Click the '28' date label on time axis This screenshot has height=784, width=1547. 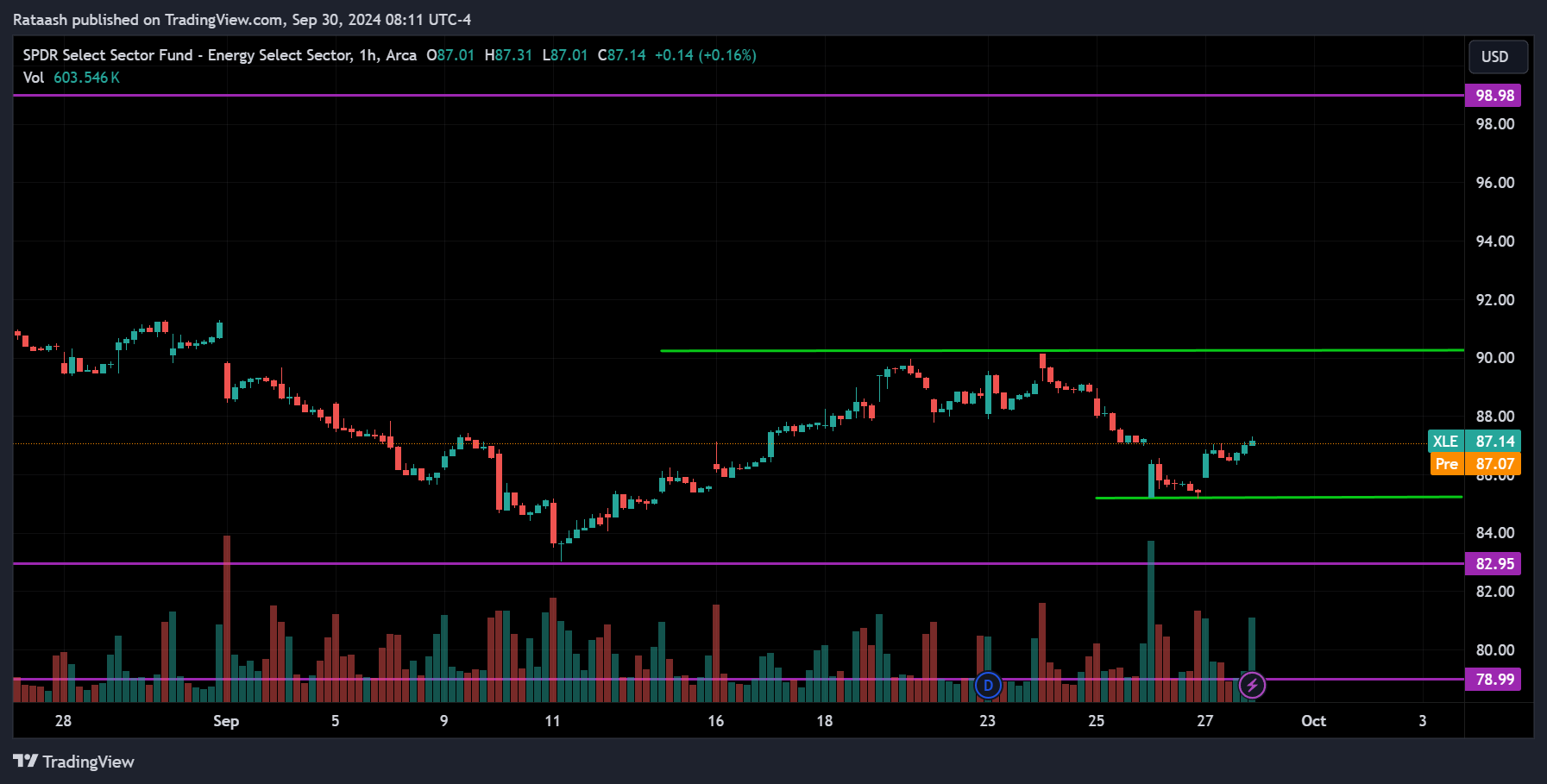point(63,721)
